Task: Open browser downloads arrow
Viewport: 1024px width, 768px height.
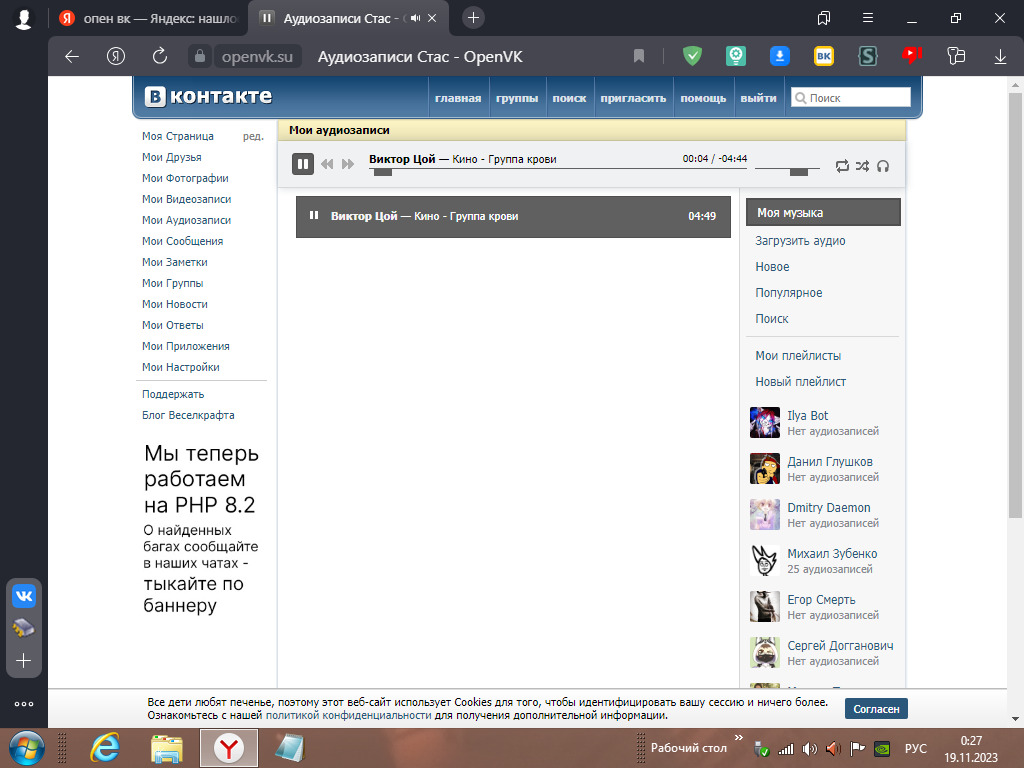Action: [1000, 57]
